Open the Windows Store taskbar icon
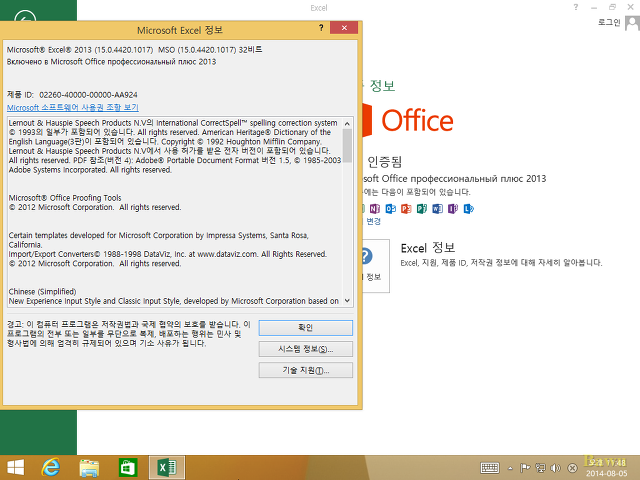640x480 pixels. [128, 467]
